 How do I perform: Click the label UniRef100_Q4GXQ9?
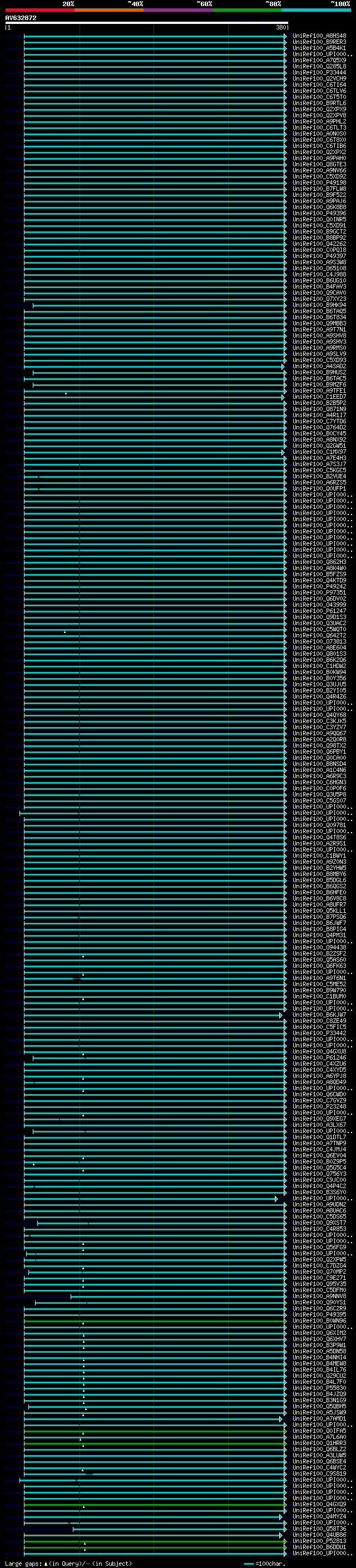319,1504
